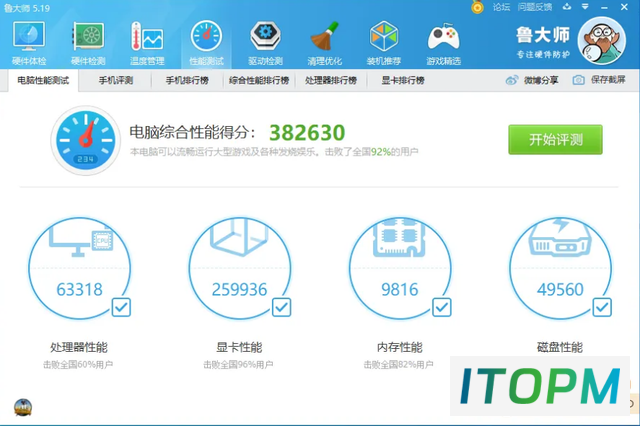This screenshot has width=640, height=426.
Task: Click memory score 9816
Action: click(x=400, y=289)
